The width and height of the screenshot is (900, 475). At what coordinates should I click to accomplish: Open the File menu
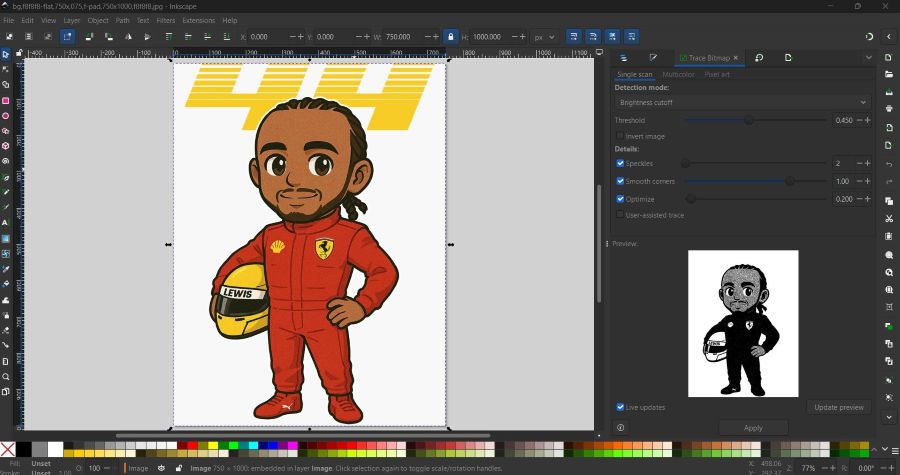9,20
